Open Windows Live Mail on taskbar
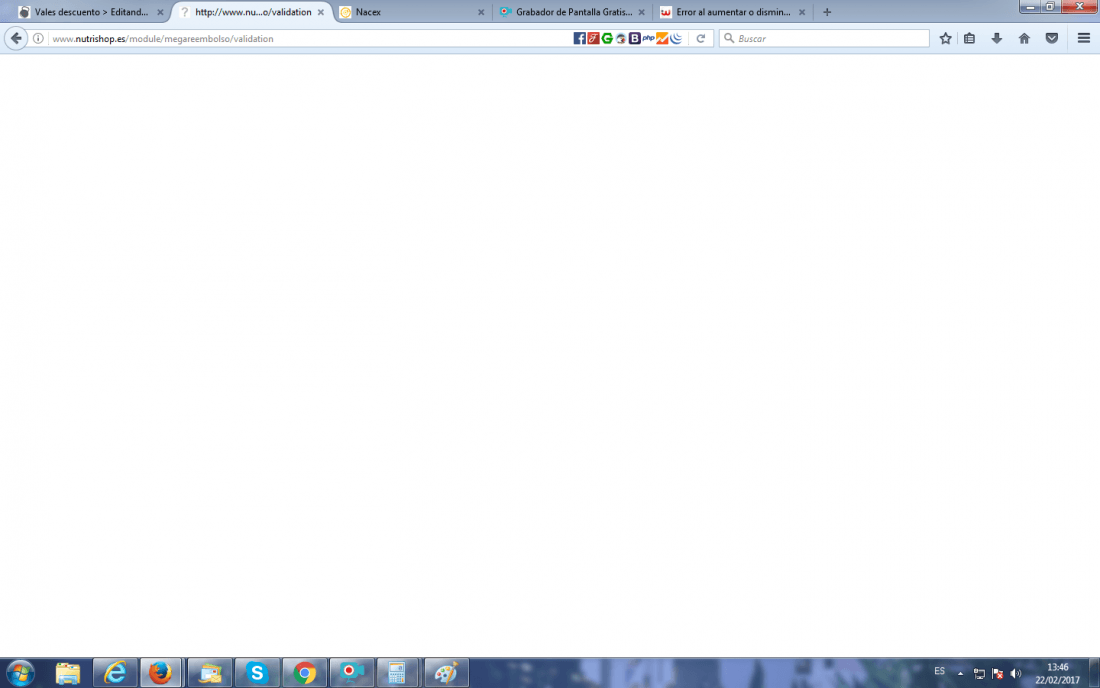1100x688 pixels. point(210,673)
